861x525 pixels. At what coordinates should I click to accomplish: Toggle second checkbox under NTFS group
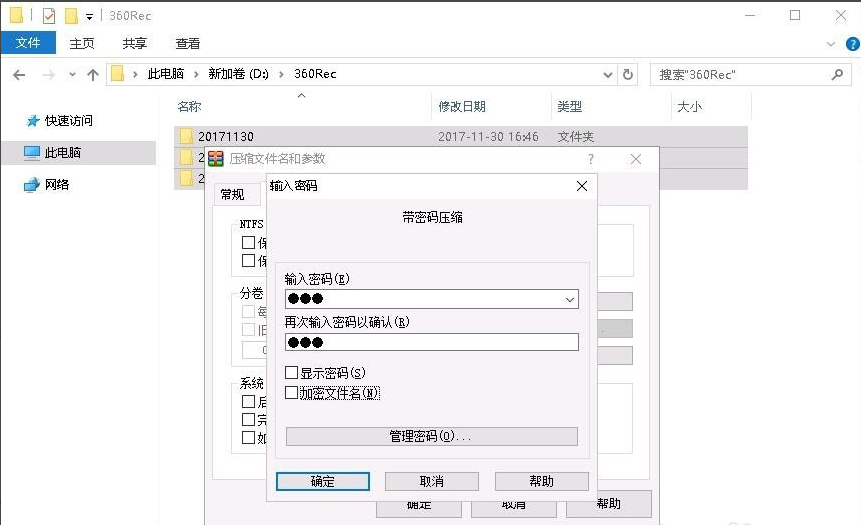[248, 260]
